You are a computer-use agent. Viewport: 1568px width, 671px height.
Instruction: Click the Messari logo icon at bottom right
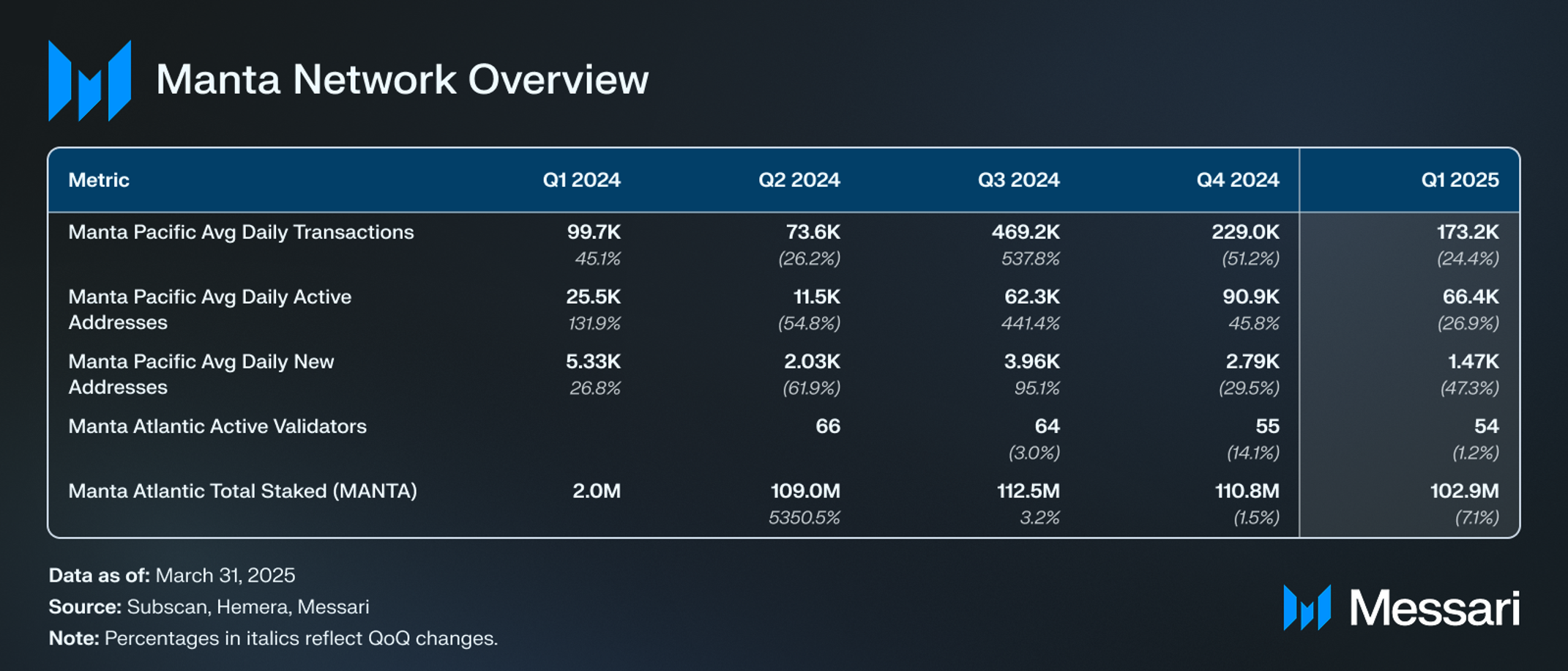[x=1307, y=607]
